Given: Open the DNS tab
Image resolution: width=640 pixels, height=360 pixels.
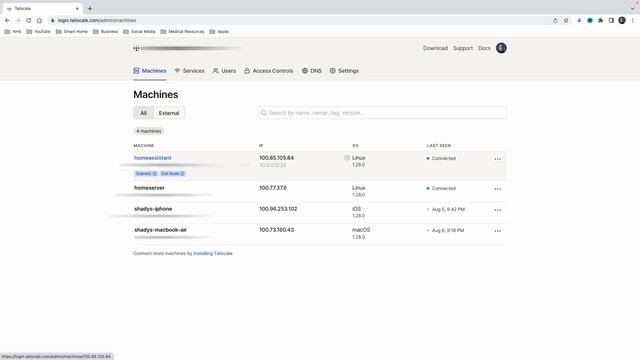Looking at the screenshot, I should pos(312,71).
